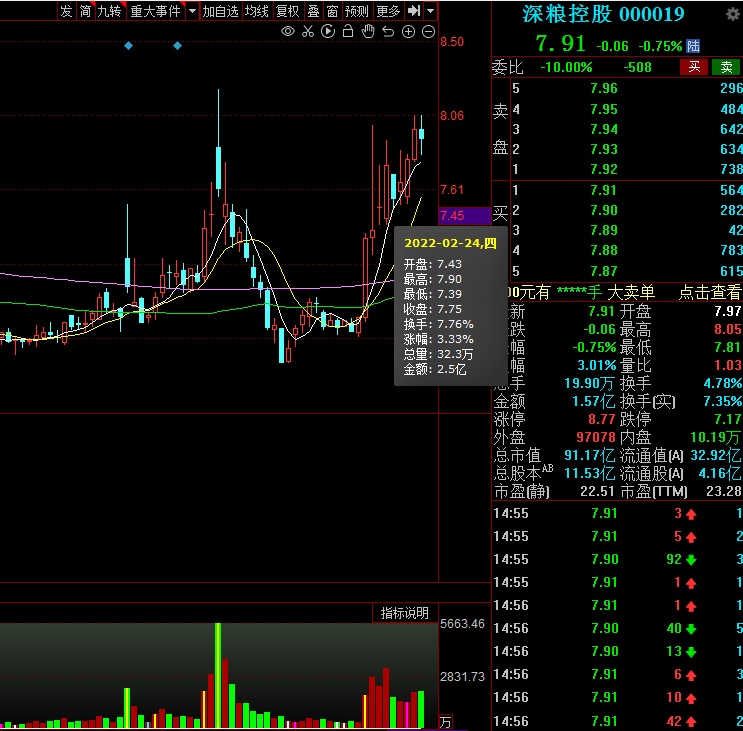The image size is (743, 731).
Task: Select the 九转 indicator tab
Action: (109, 11)
